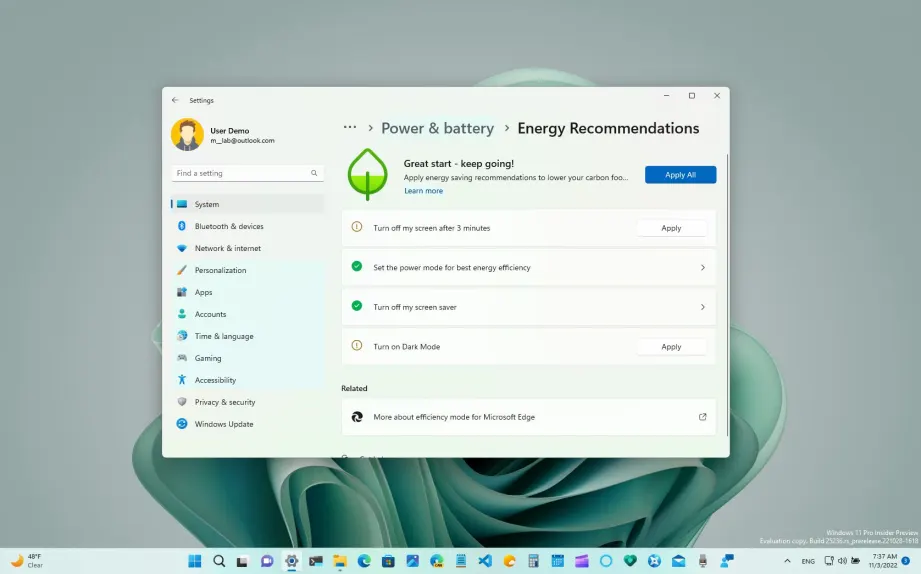
Task: Open Bluetooth & devices settings
Action: (247, 226)
